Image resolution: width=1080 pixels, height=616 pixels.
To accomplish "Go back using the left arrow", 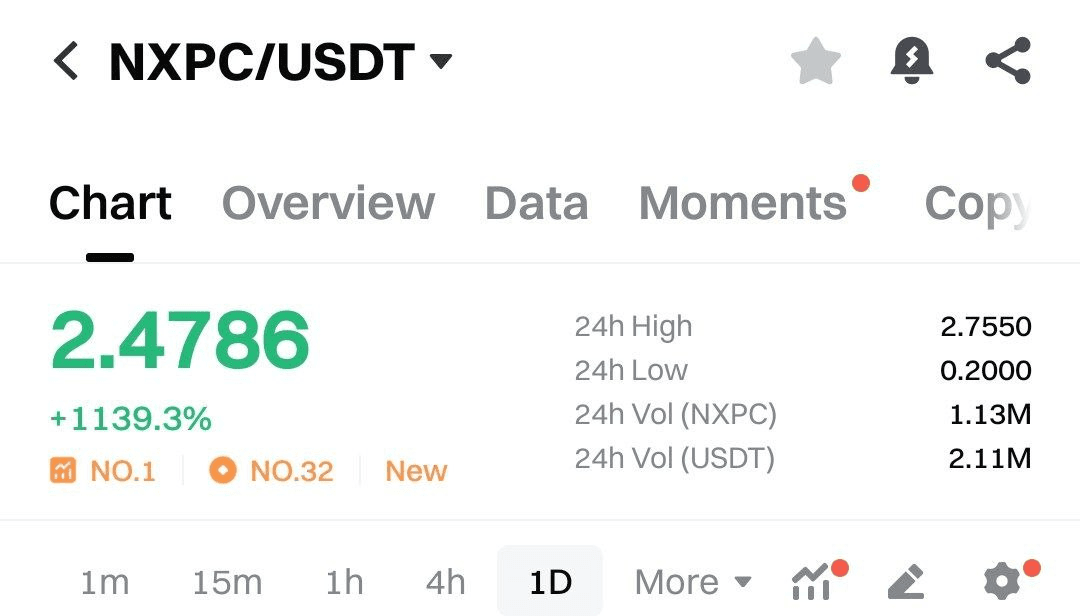I will [x=65, y=61].
